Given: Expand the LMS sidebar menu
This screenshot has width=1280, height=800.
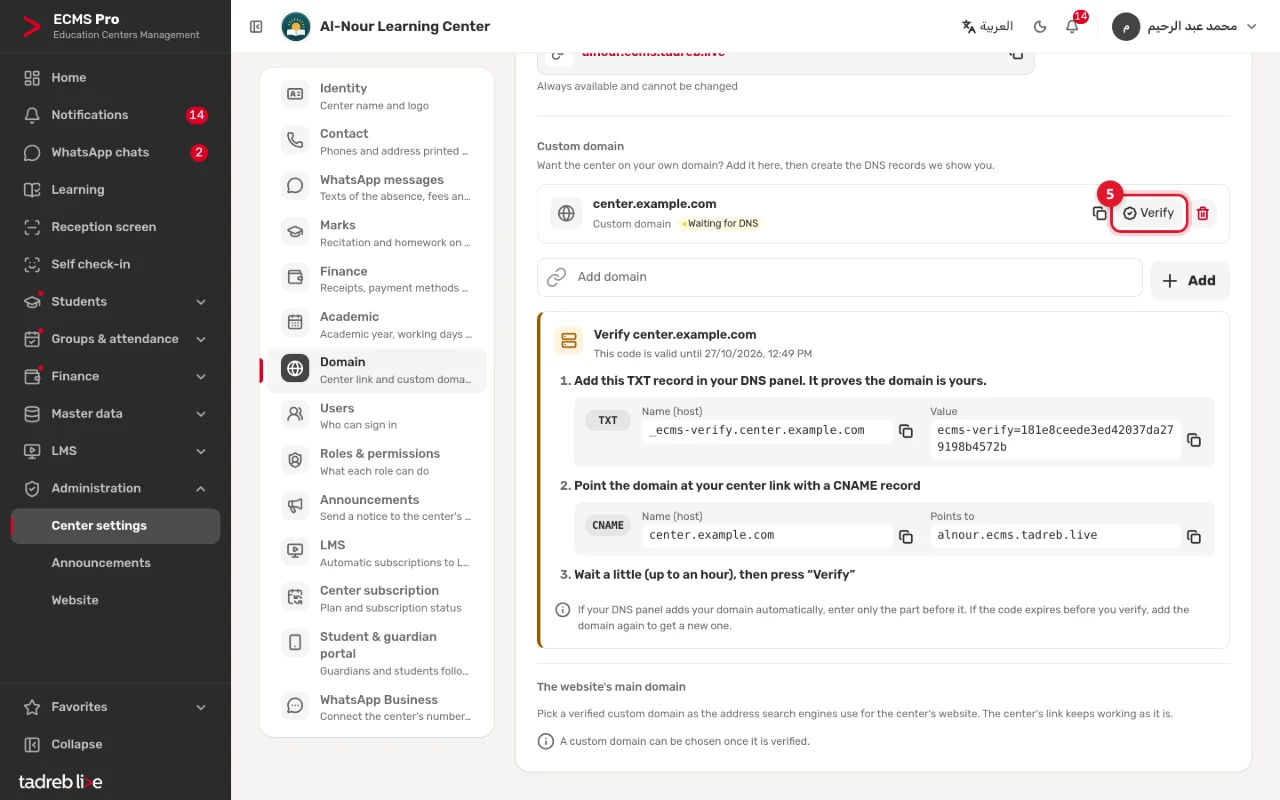Looking at the screenshot, I should pos(115,451).
